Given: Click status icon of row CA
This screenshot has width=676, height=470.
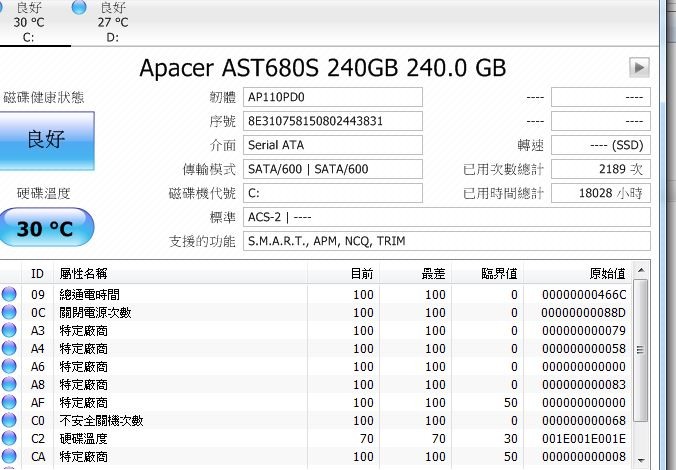Looking at the screenshot, I should (9, 456).
